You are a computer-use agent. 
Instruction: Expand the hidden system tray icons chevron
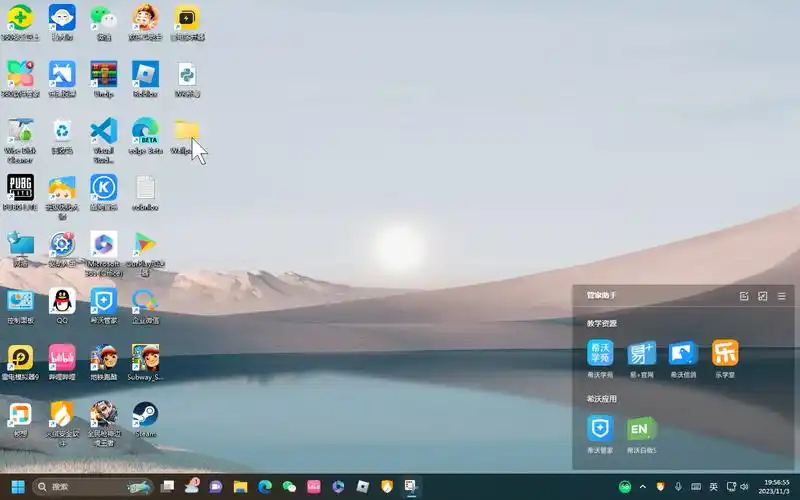point(643,487)
